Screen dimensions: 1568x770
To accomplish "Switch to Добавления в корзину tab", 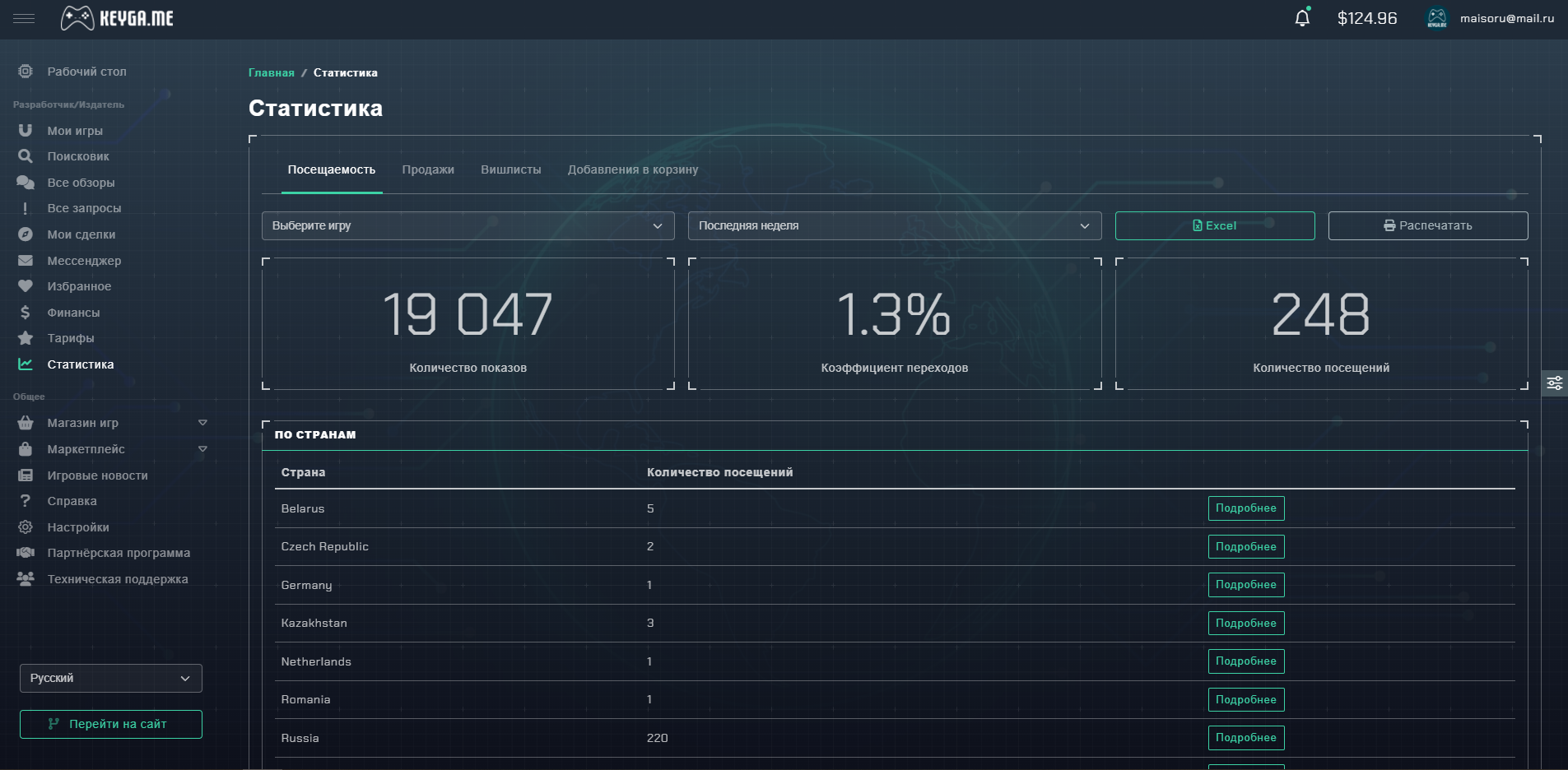I will pyautogui.click(x=633, y=169).
